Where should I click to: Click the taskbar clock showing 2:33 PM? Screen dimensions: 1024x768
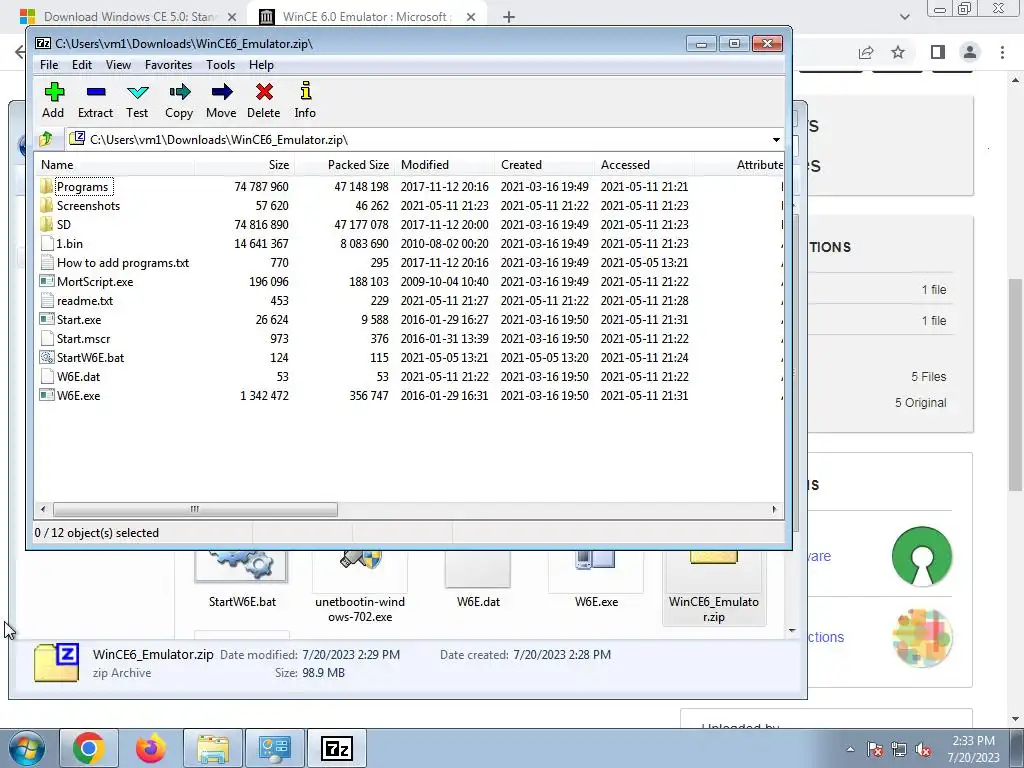coord(973,749)
